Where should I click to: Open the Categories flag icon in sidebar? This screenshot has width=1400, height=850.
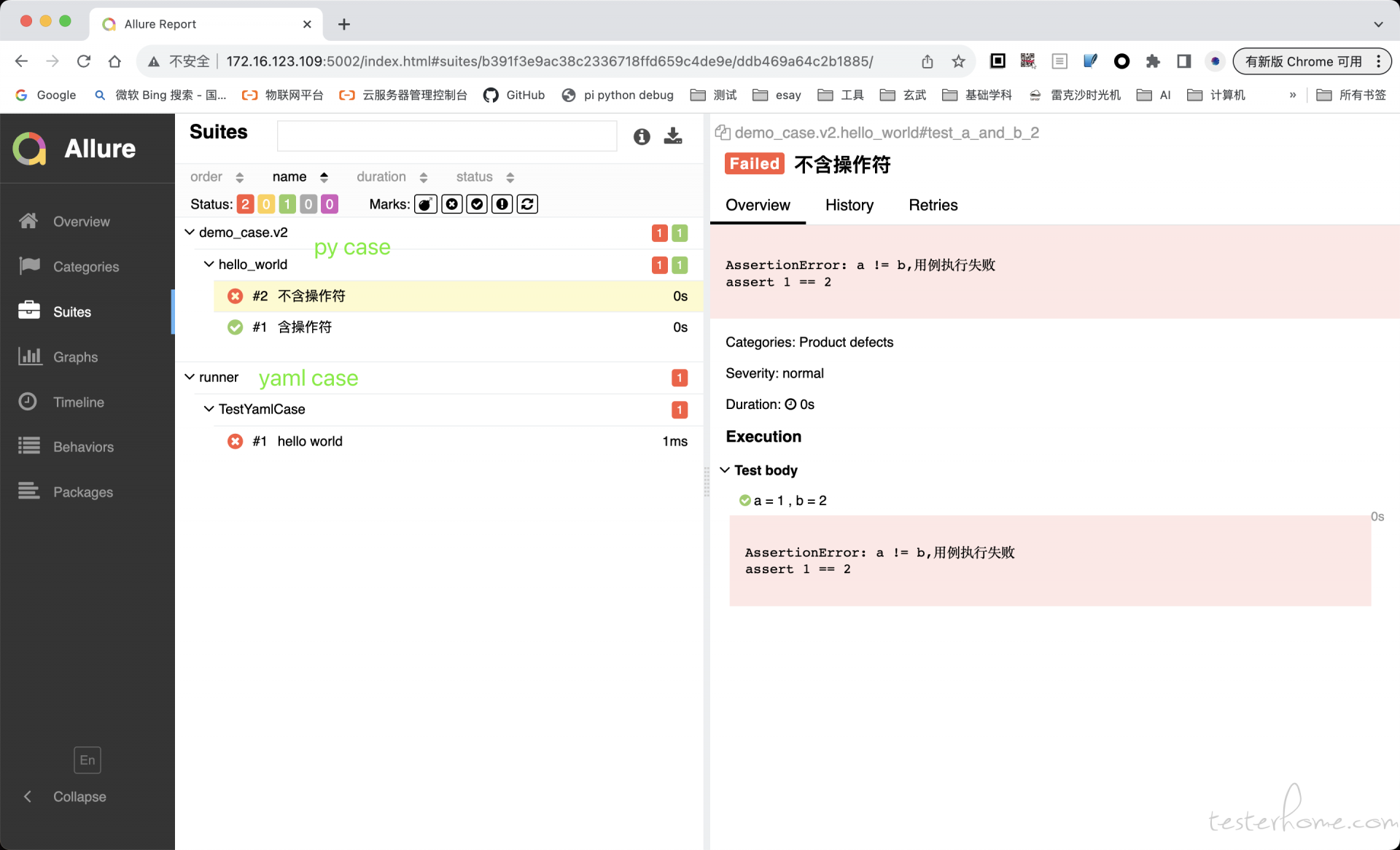click(29, 266)
